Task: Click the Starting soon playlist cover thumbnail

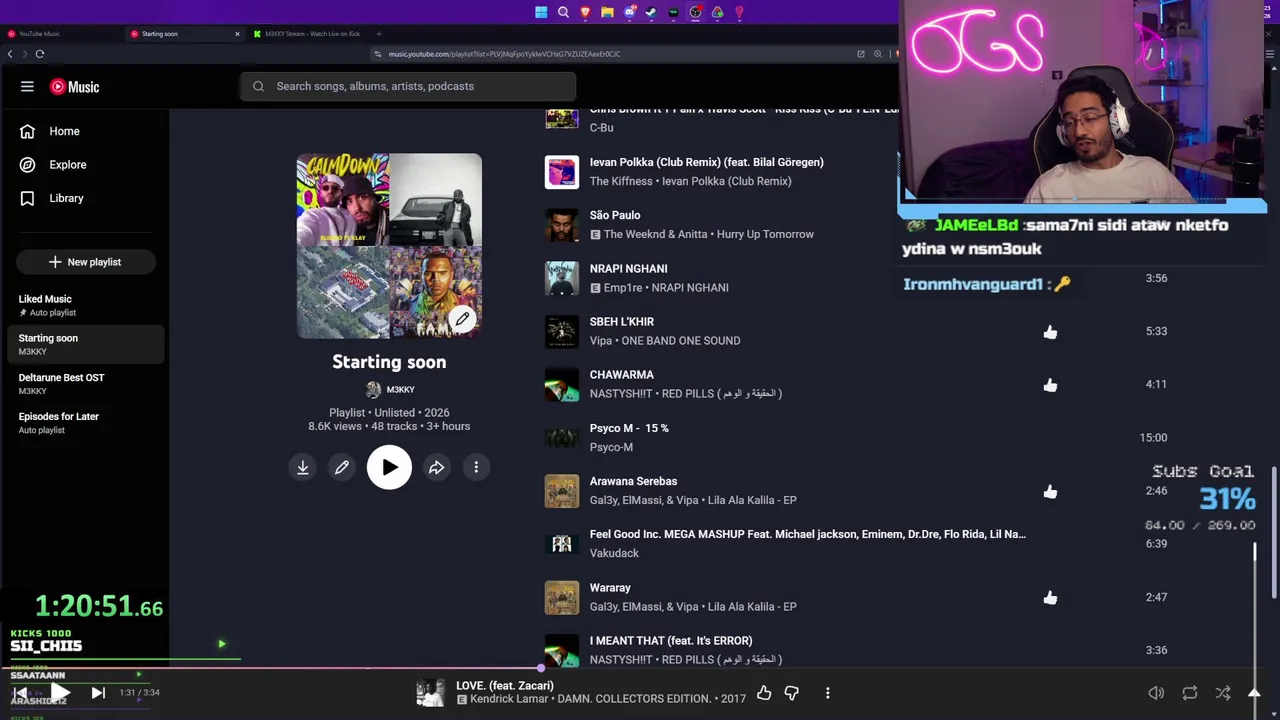Action: [389, 246]
